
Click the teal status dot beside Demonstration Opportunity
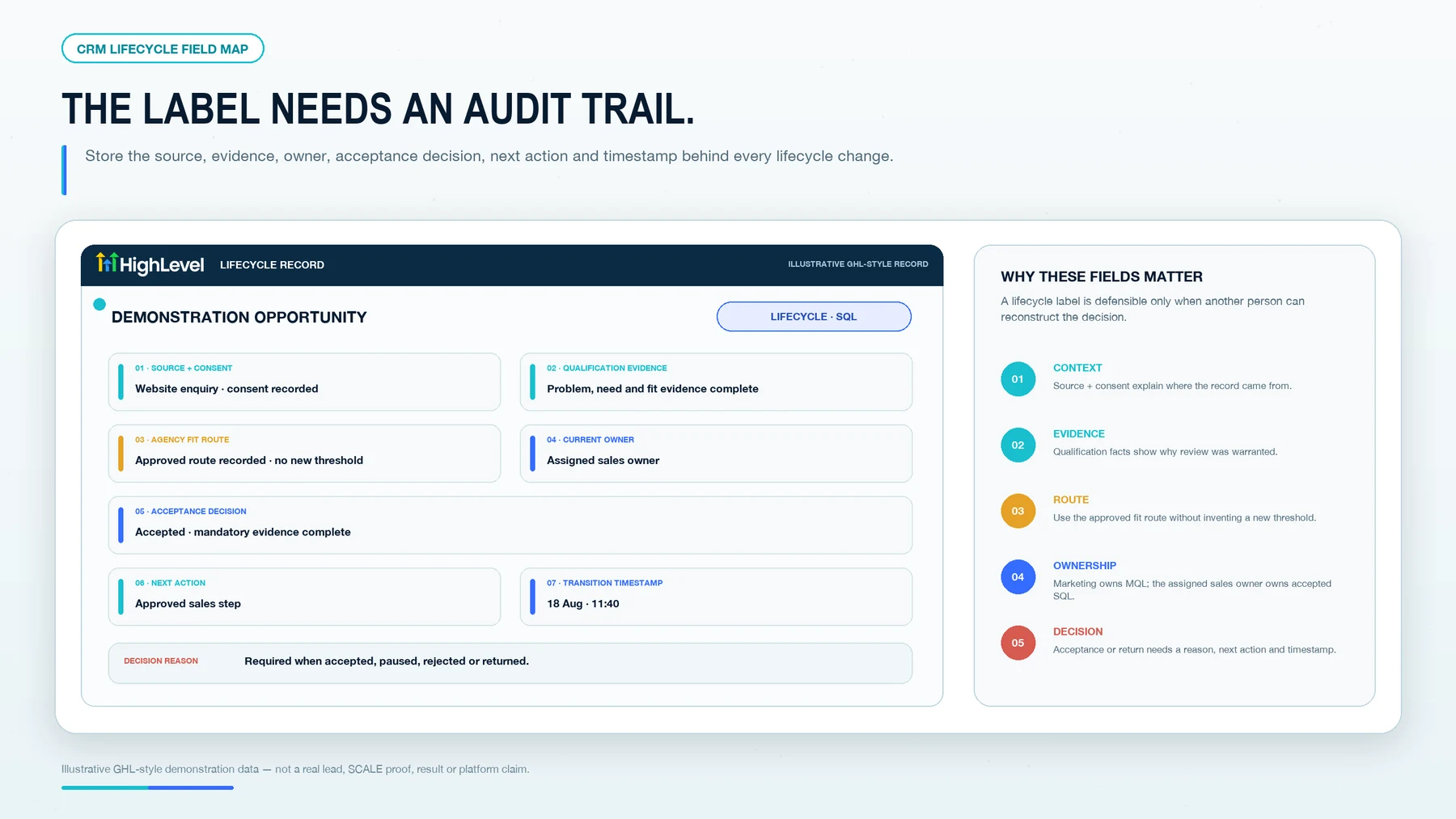(99, 305)
